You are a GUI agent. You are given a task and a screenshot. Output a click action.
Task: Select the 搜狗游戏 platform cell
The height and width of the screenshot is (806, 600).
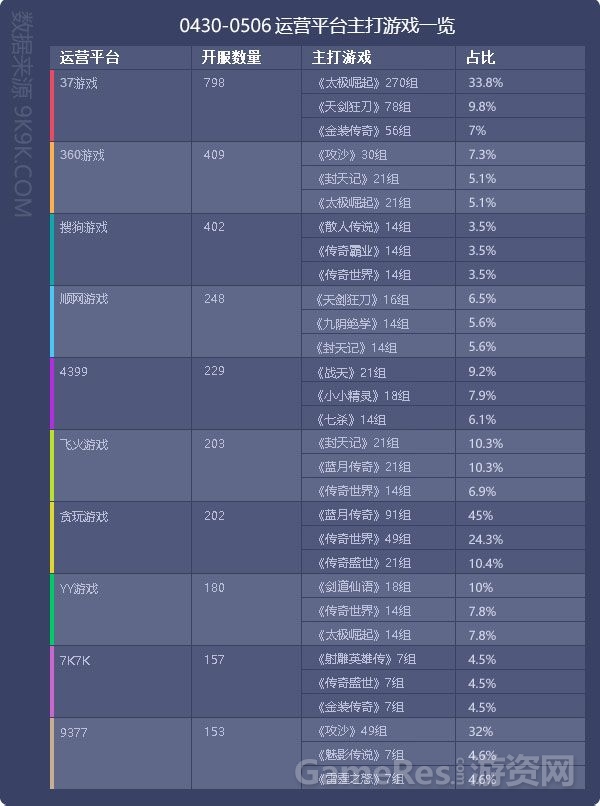122,249
